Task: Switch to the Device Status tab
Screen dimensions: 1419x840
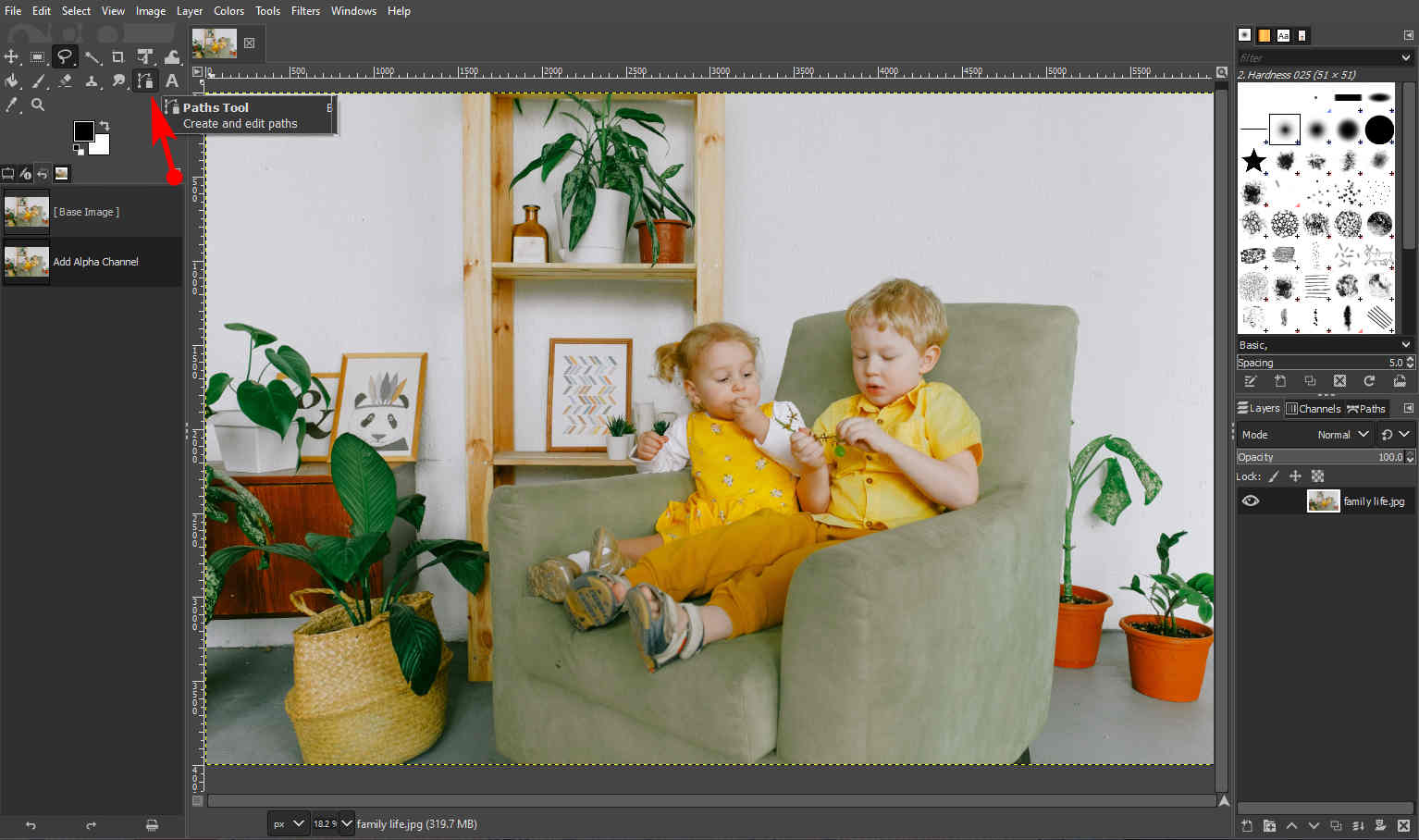Action: 26,173
